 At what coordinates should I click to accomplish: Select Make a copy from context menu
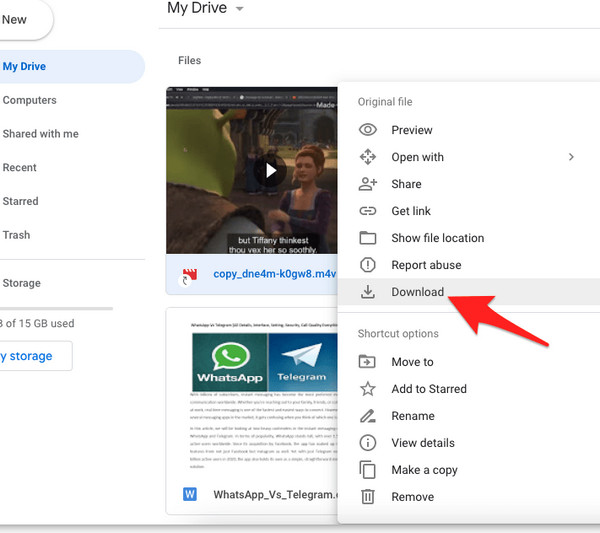[x=424, y=470]
